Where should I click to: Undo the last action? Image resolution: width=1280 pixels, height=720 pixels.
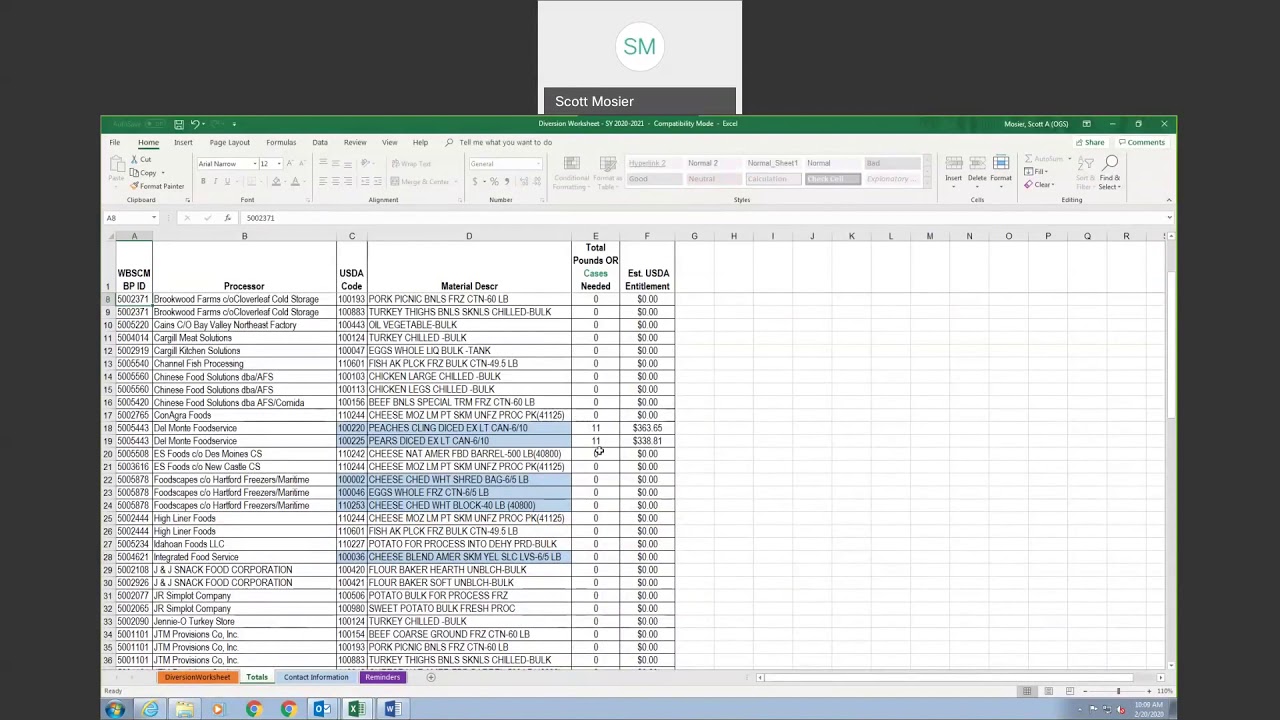tap(194, 124)
